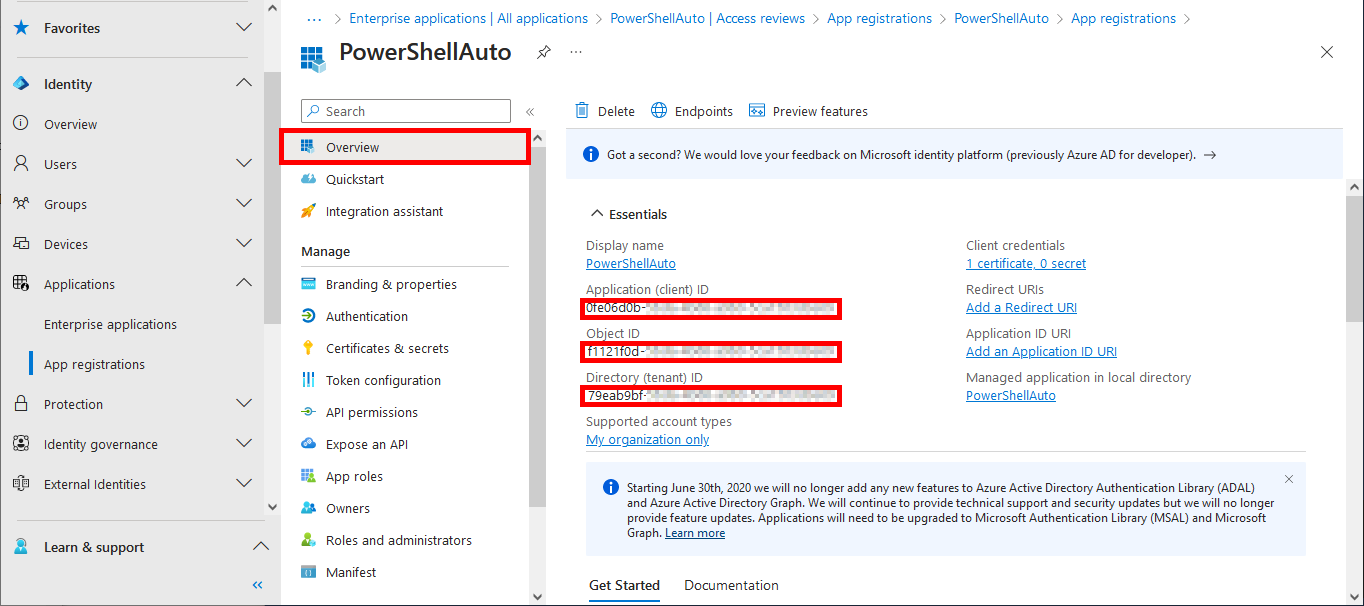Select Expose an API
Image resolution: width=1364 pixels, height=606 pixels.
[366, 443]
